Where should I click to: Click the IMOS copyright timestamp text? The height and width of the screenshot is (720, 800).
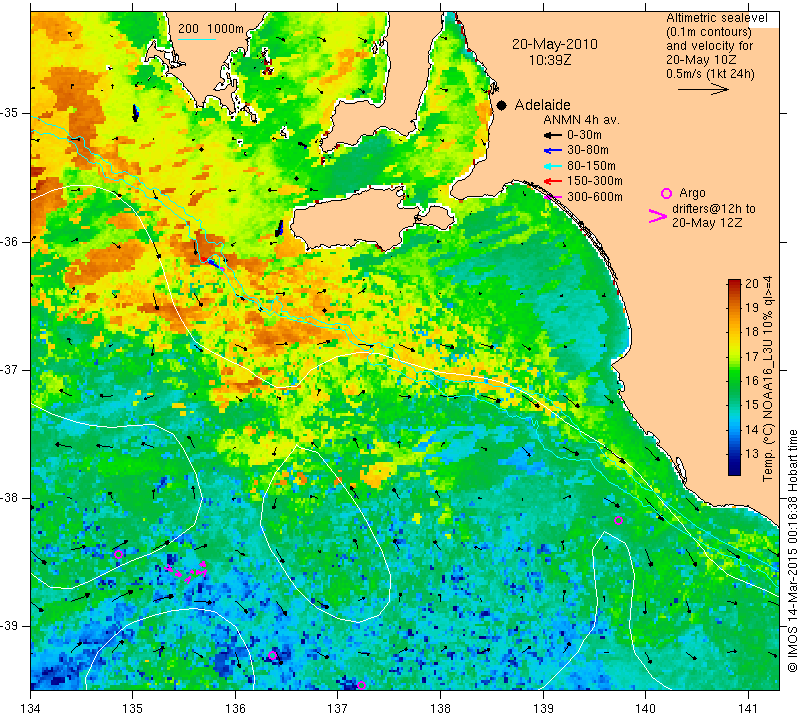[x=792, y=550]
